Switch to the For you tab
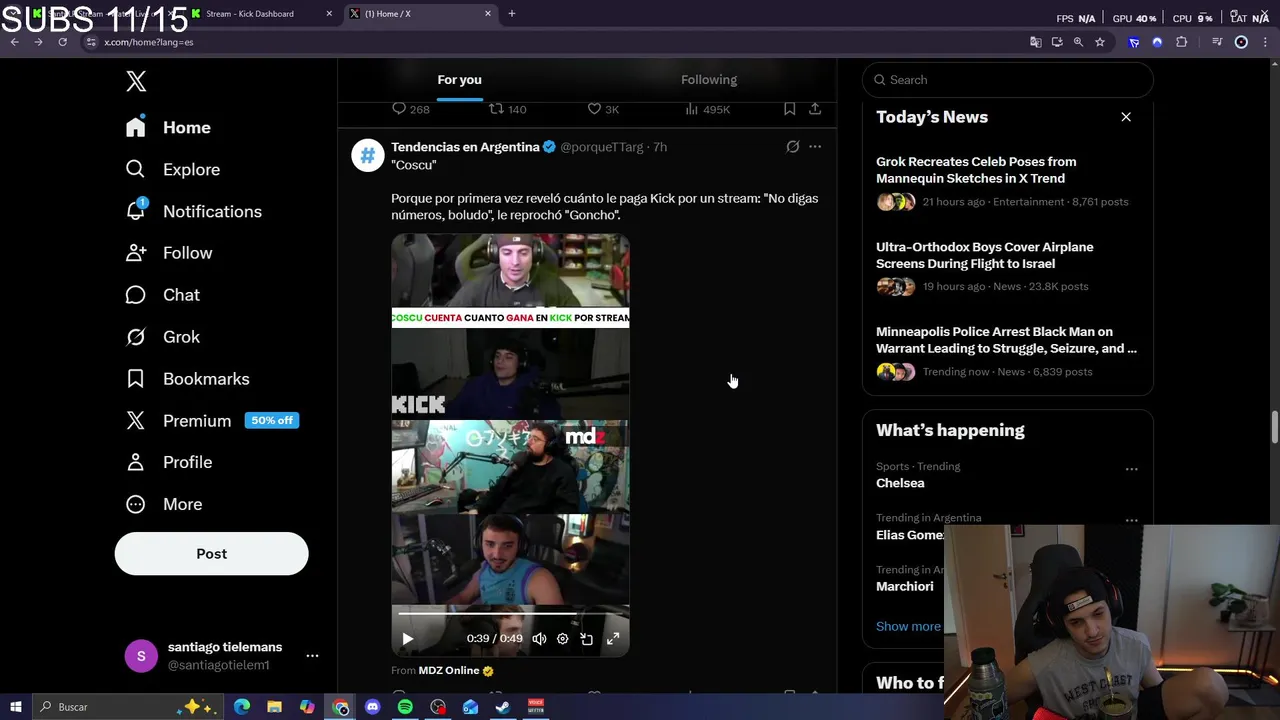This screenshot has width=1280, height=720. coord(459,80)
